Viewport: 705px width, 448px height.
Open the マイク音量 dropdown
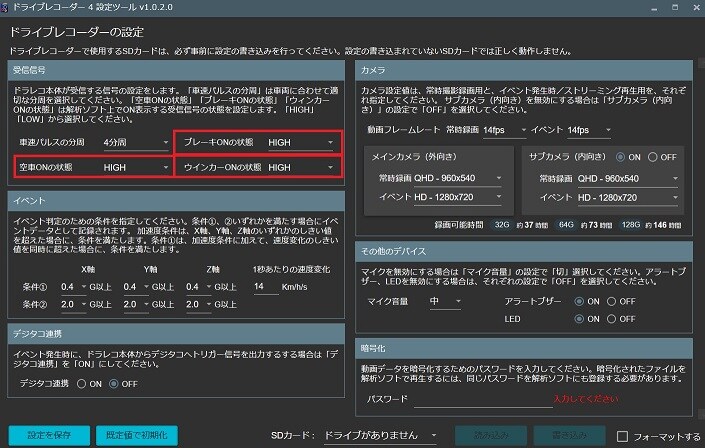(x=445, y=301)
